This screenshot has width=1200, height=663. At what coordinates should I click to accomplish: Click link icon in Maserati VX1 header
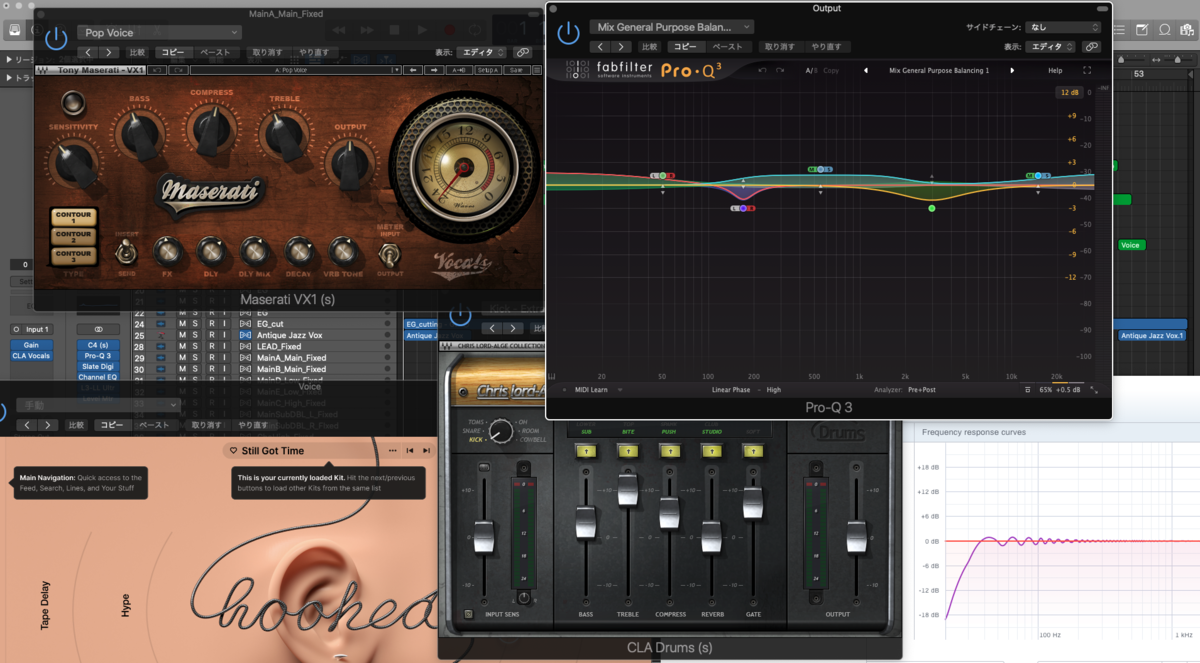click(x=522, y=52)
